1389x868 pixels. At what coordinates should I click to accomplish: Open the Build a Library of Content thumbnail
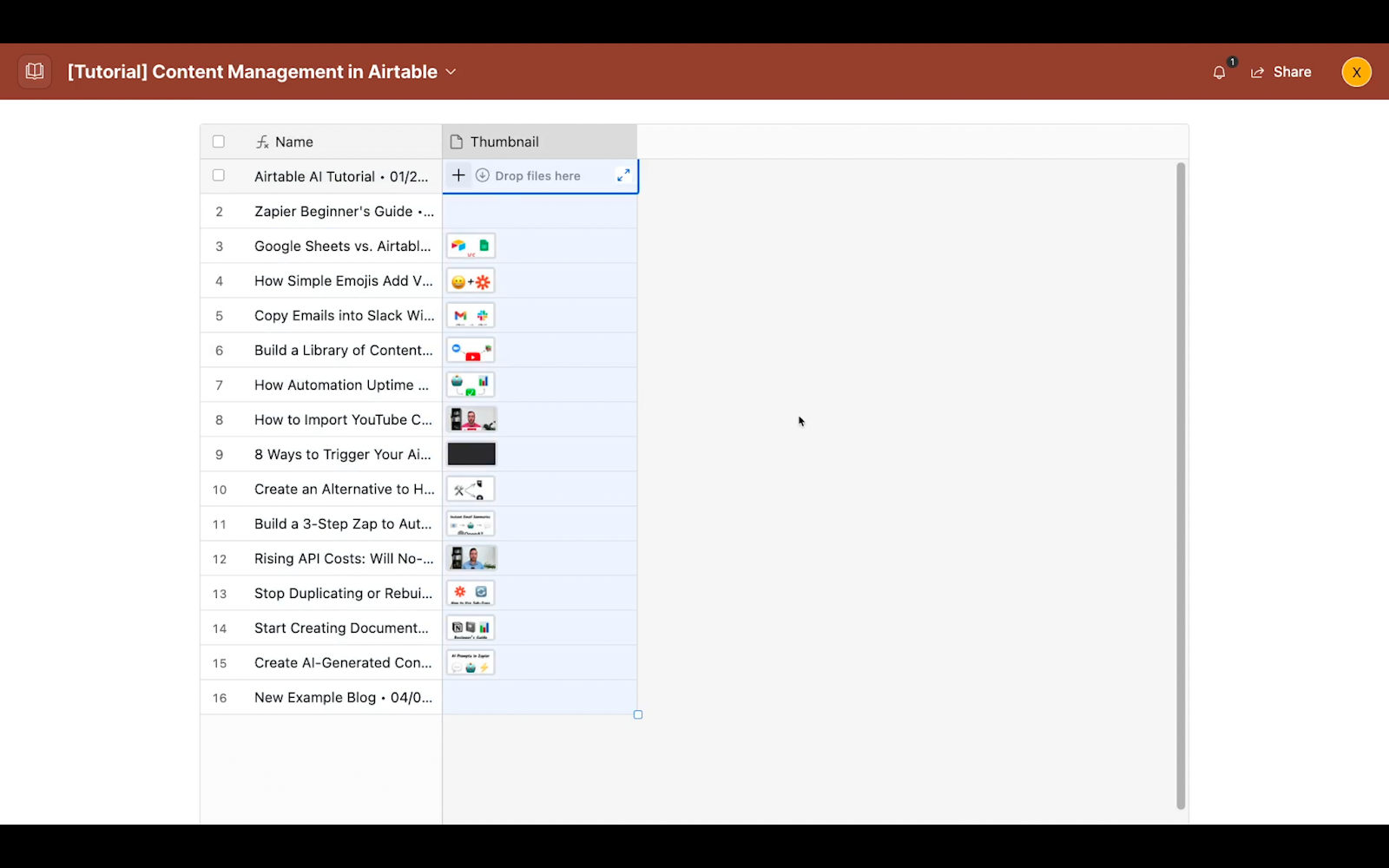(x=471, y=350)
